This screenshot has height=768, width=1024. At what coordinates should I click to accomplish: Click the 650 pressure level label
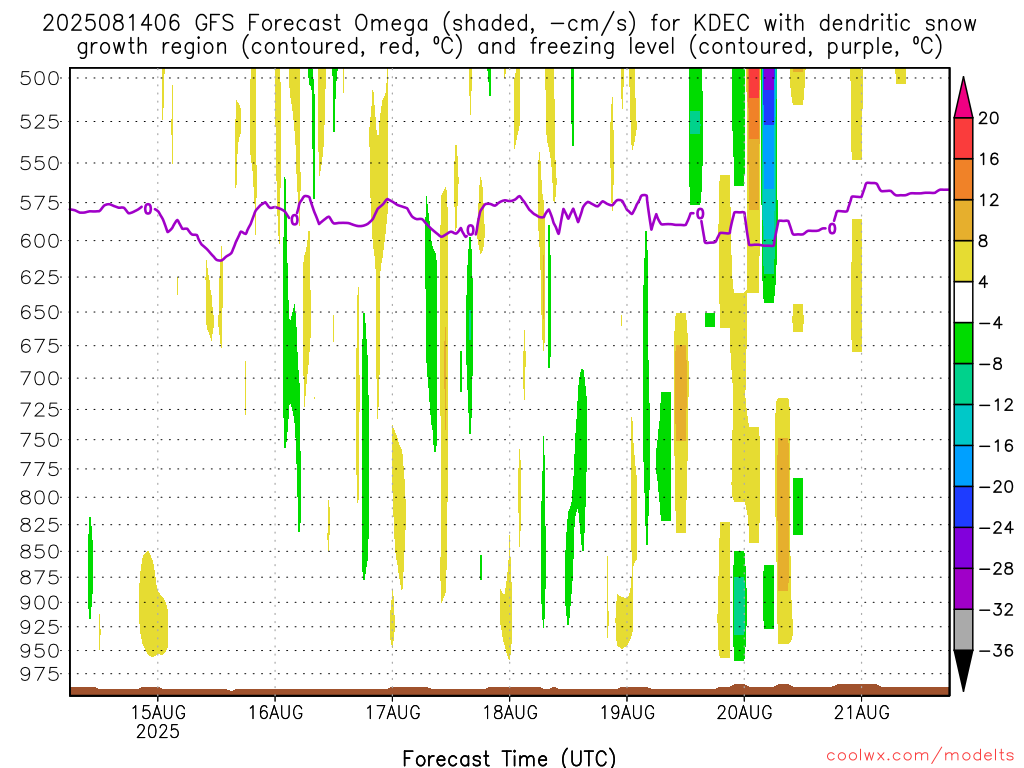point(40,312)
